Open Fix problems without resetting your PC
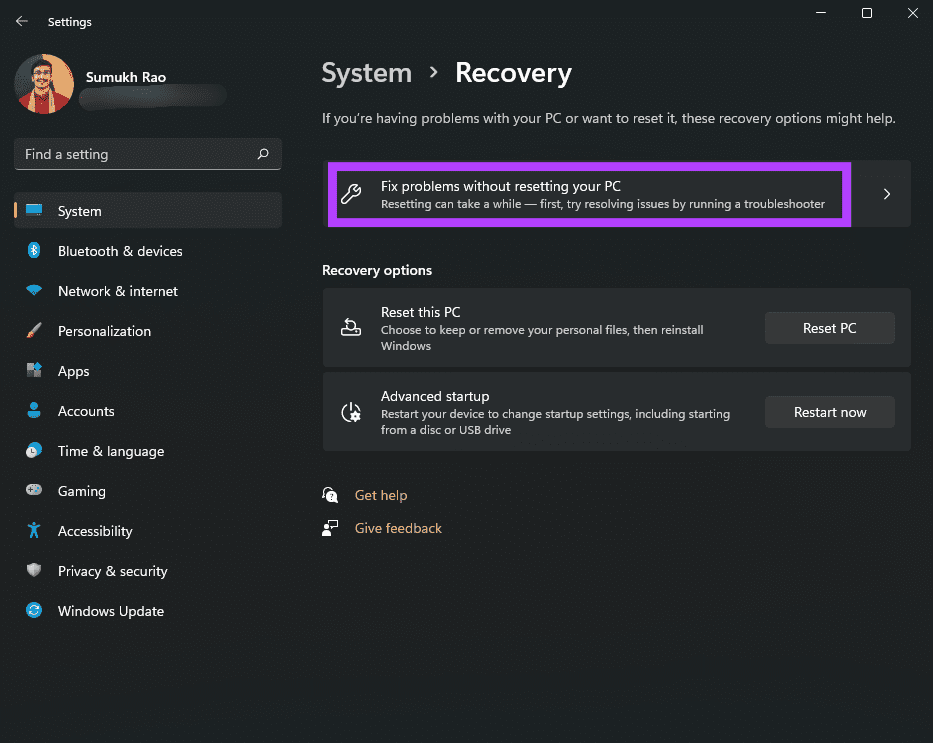This screenshot has height=743, width=933. pos(616,194)
